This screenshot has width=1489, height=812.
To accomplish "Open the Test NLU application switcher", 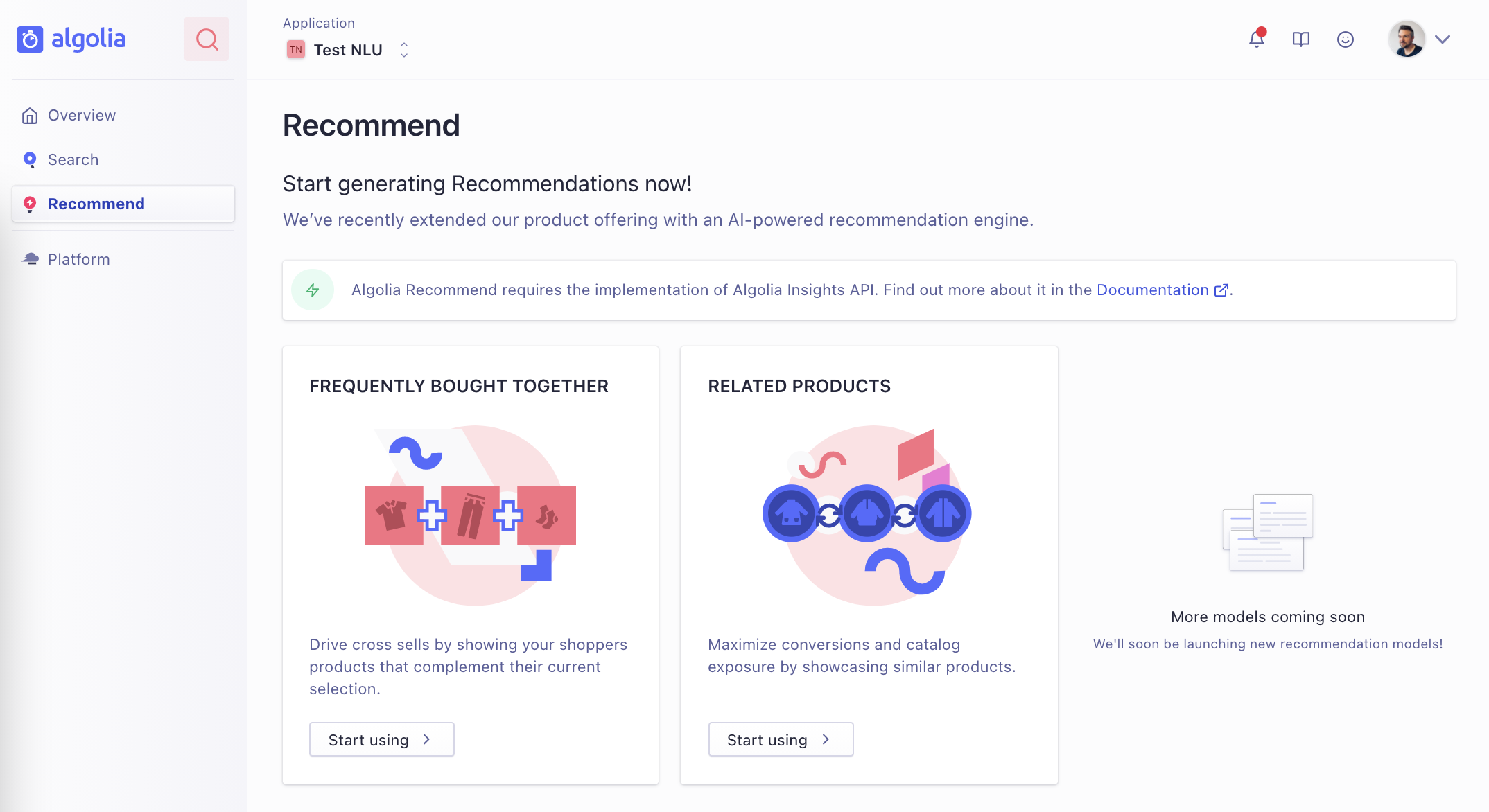I will click(x=403, y=49).
